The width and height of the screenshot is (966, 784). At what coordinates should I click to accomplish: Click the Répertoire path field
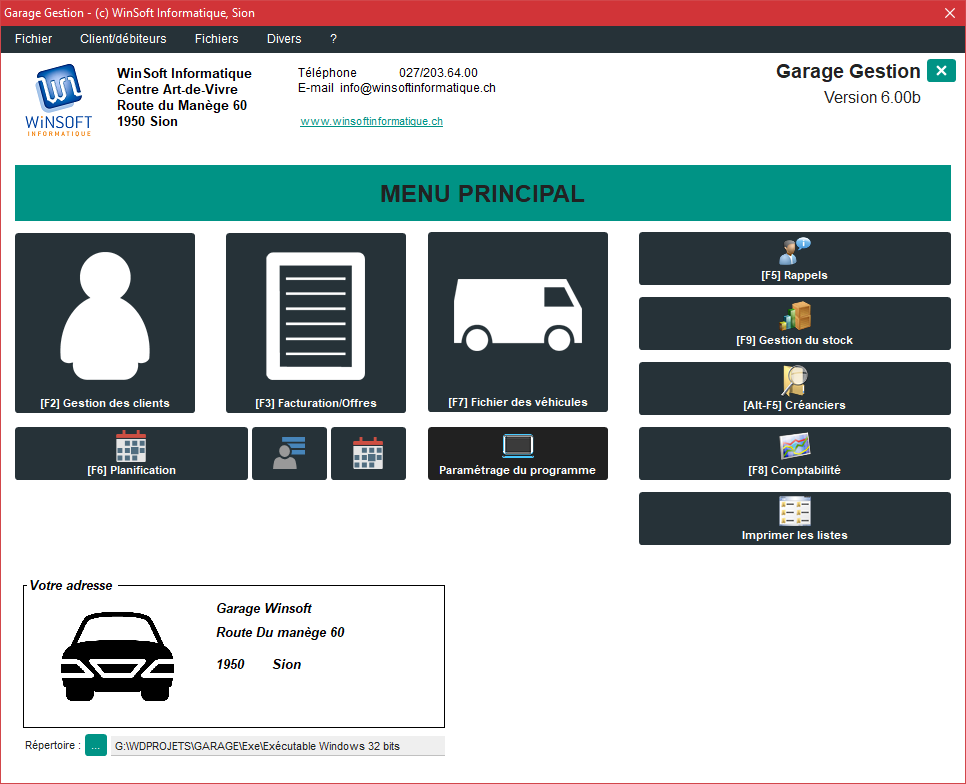click(x=278, y=746)
